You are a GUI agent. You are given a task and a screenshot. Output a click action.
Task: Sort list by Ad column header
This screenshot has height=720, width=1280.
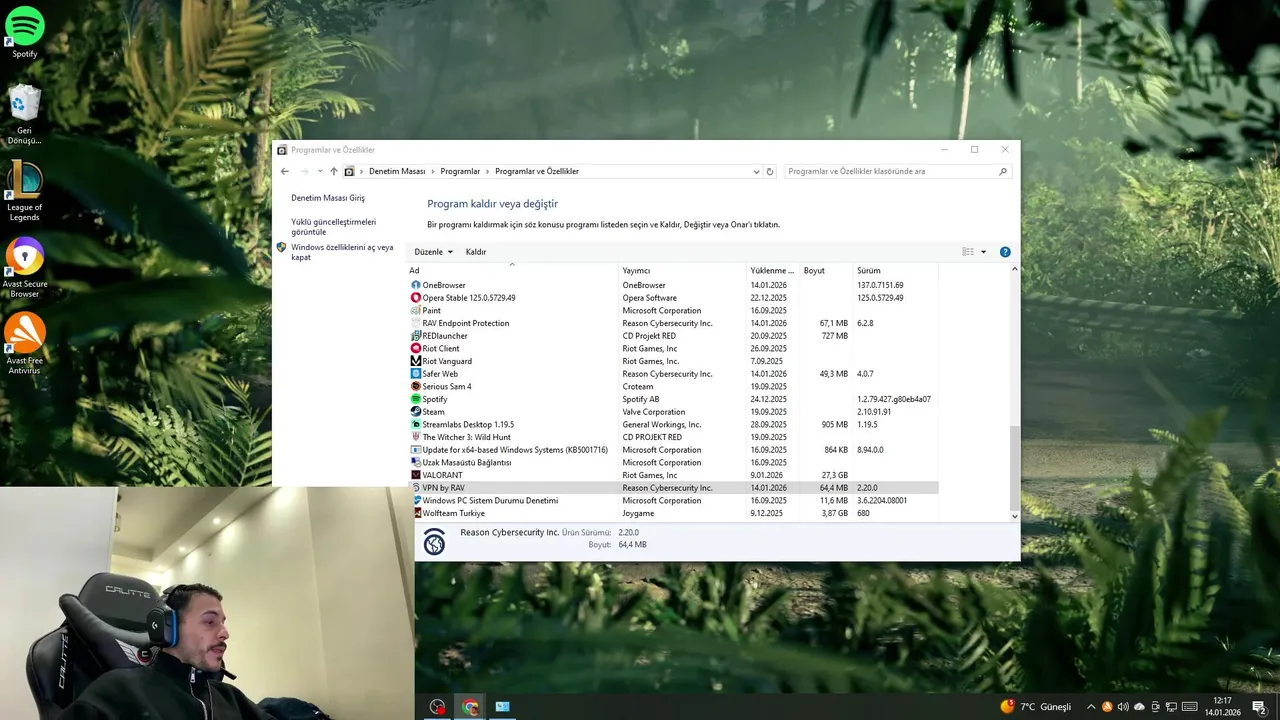point(513,271)
